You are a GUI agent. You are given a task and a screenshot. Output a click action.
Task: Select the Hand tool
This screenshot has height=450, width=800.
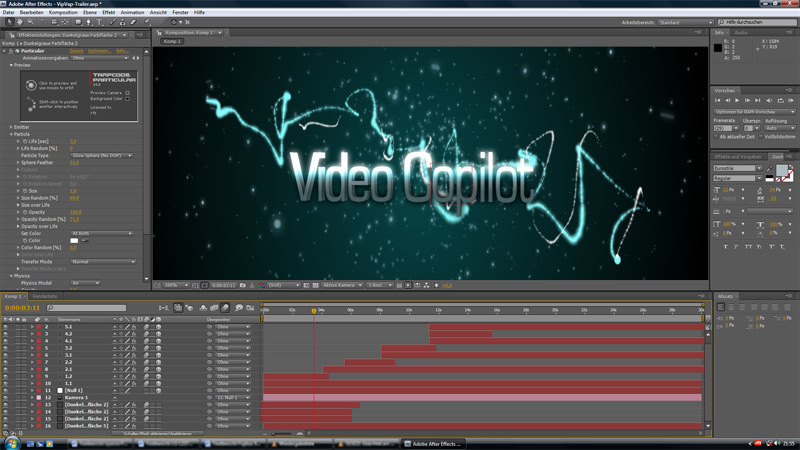point(20,22)
